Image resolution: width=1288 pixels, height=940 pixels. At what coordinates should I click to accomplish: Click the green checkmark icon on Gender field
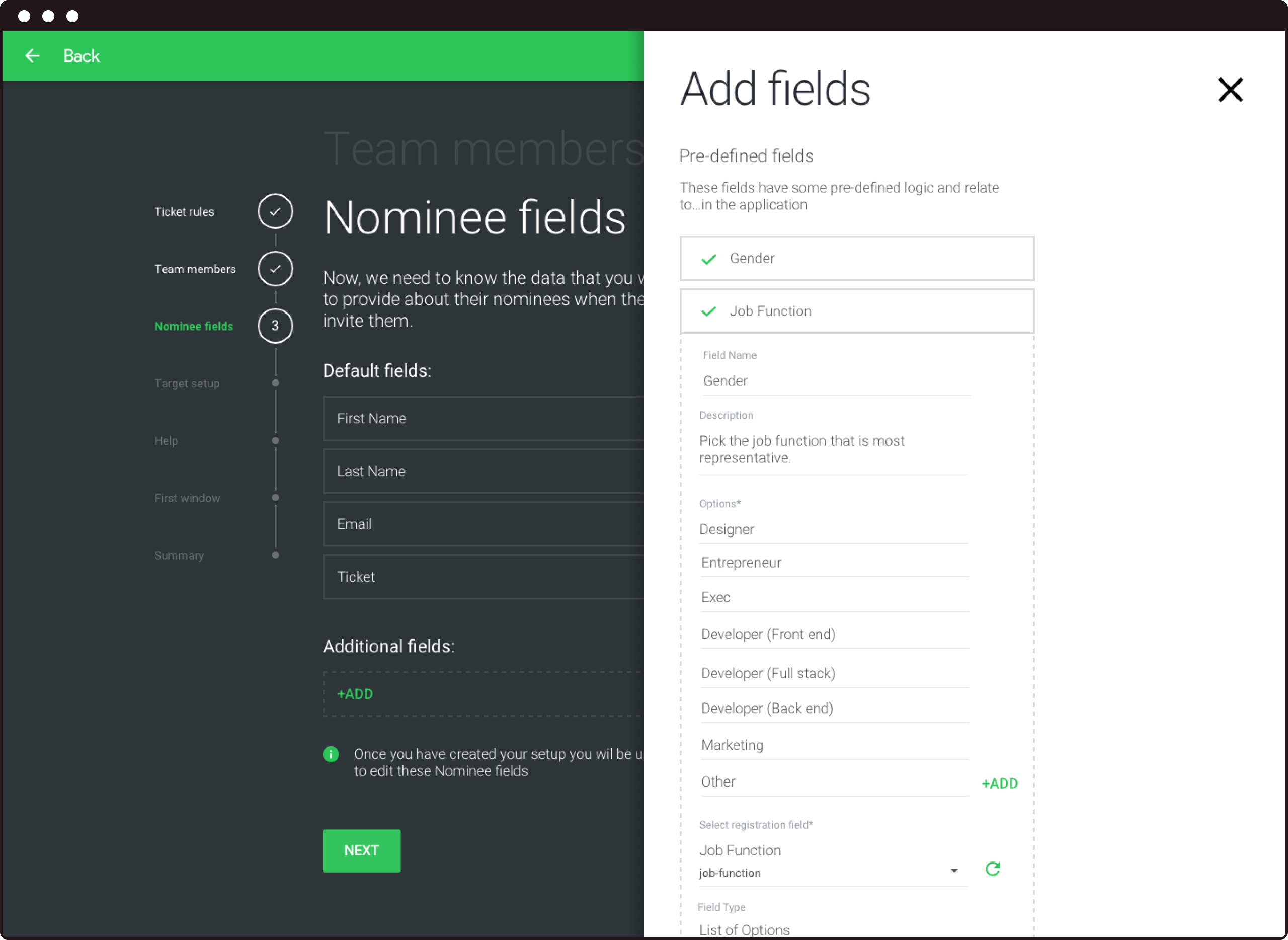708,258
